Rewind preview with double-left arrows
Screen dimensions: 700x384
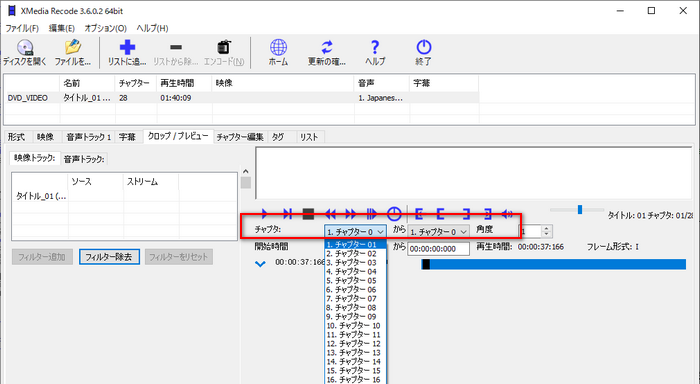tap(330, 214)
